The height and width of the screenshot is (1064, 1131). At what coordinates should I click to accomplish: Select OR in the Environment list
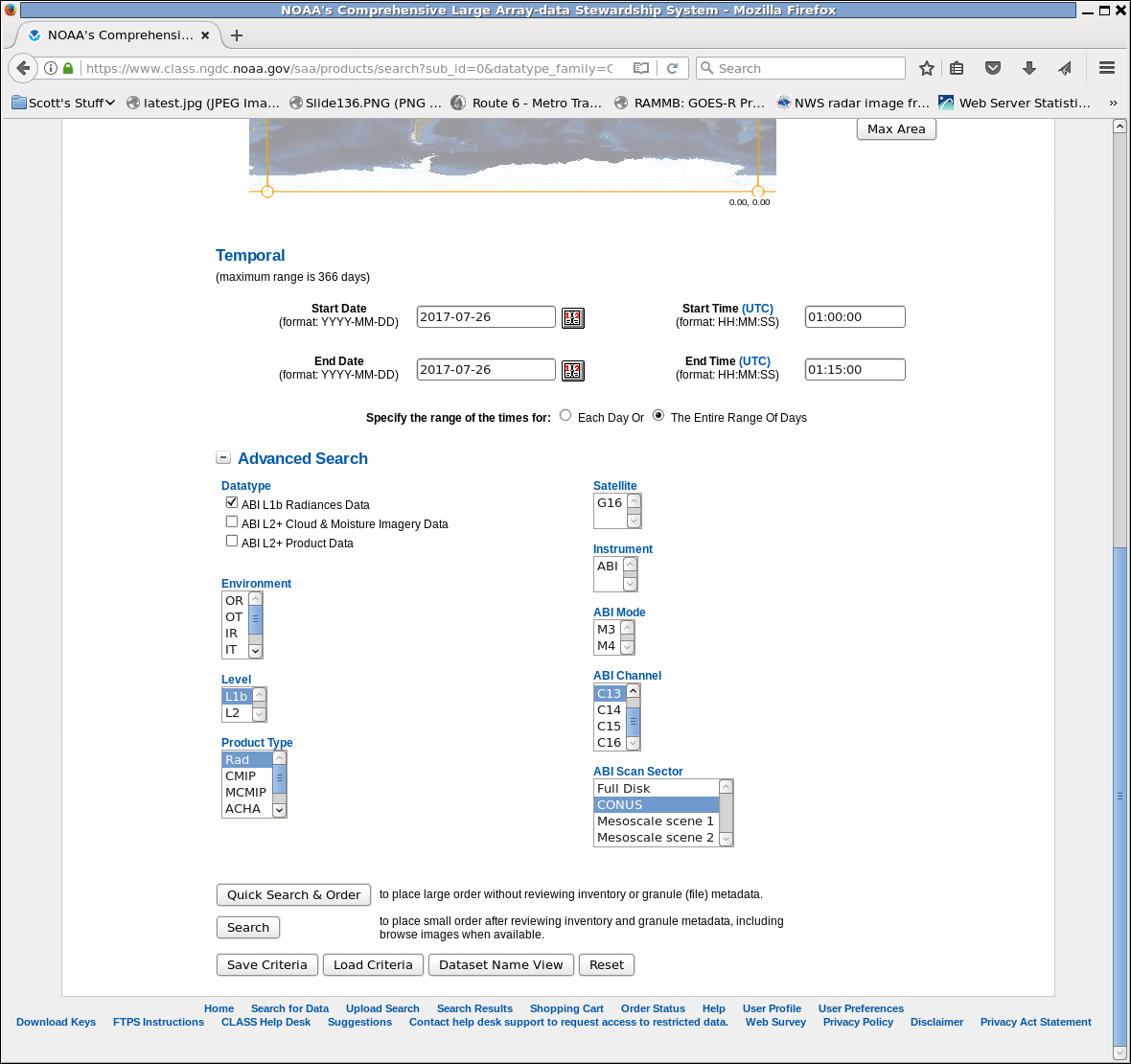click(235, 600)
